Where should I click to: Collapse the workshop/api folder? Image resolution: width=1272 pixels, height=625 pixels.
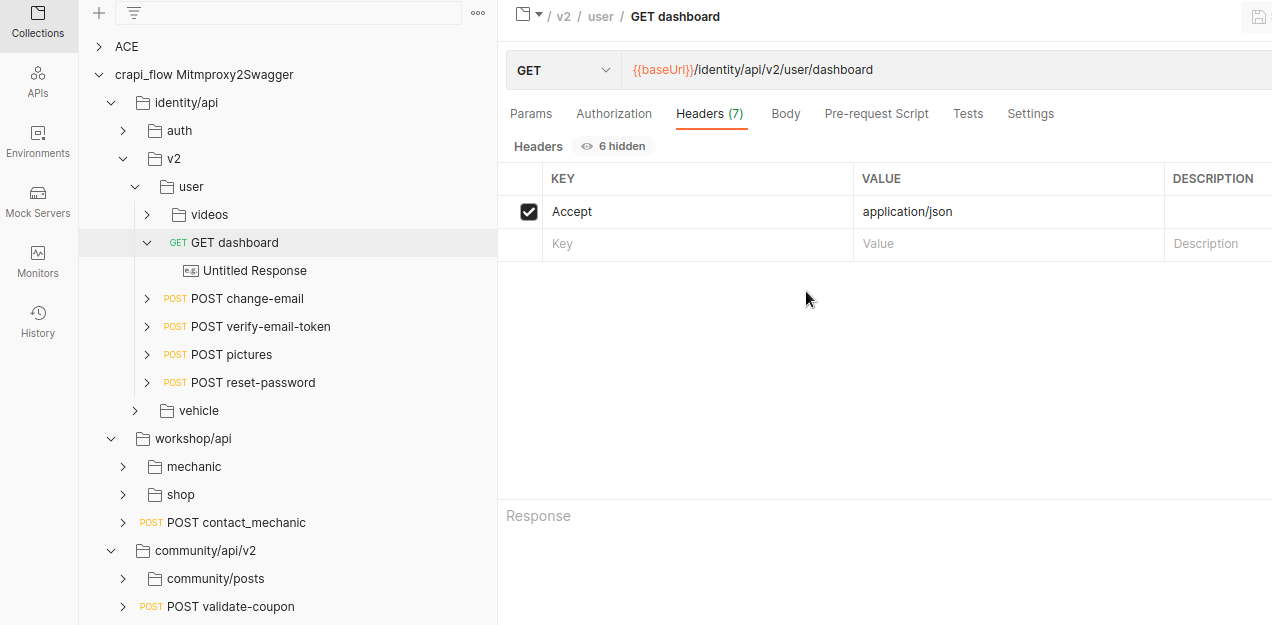pyautogui.click(x=111, y=439)
